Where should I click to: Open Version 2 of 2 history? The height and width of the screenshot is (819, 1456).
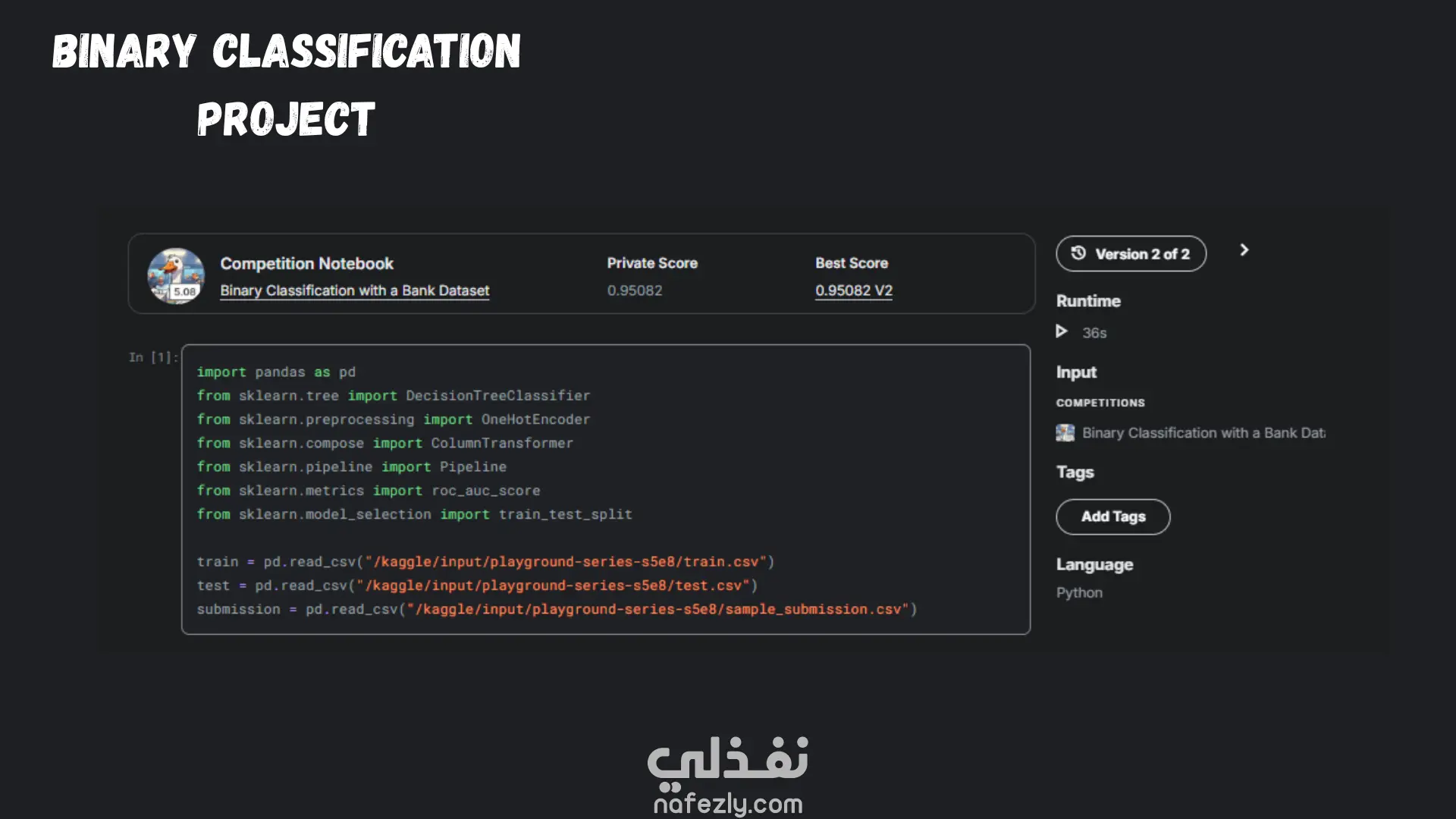click(1141, 254)
